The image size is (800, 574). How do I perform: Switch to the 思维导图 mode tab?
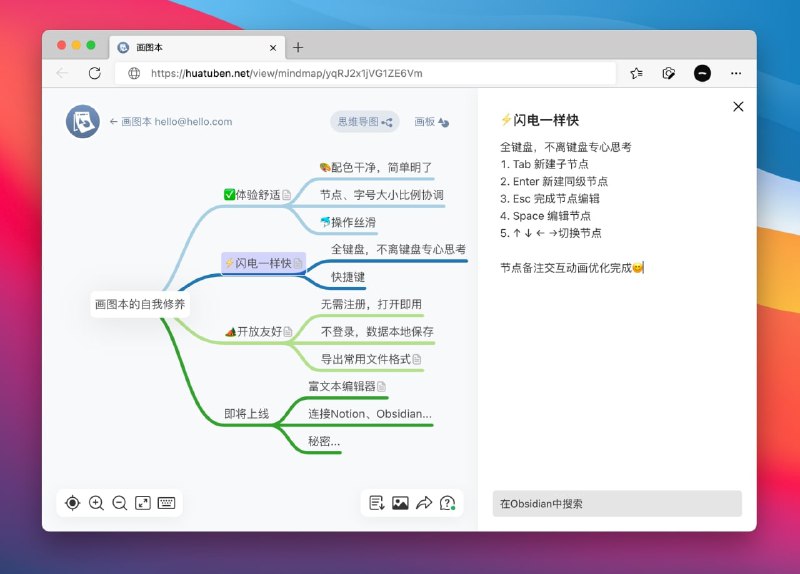tap(364, 122)
